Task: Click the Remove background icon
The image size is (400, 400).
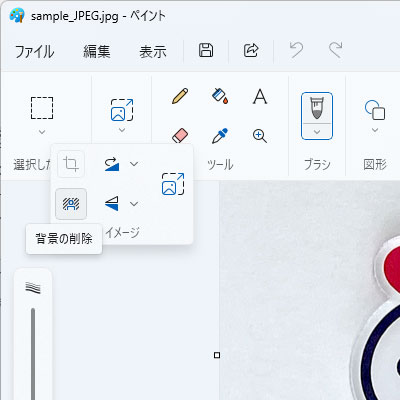Action: [x=71, y=204]
